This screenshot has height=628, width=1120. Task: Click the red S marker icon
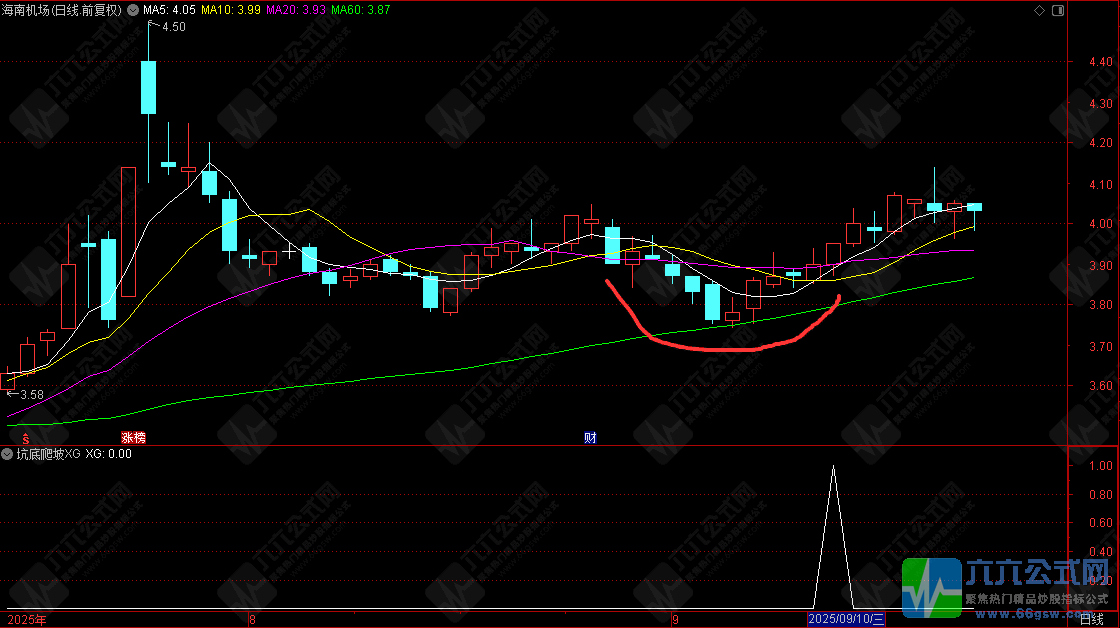[x=26, y=439]
